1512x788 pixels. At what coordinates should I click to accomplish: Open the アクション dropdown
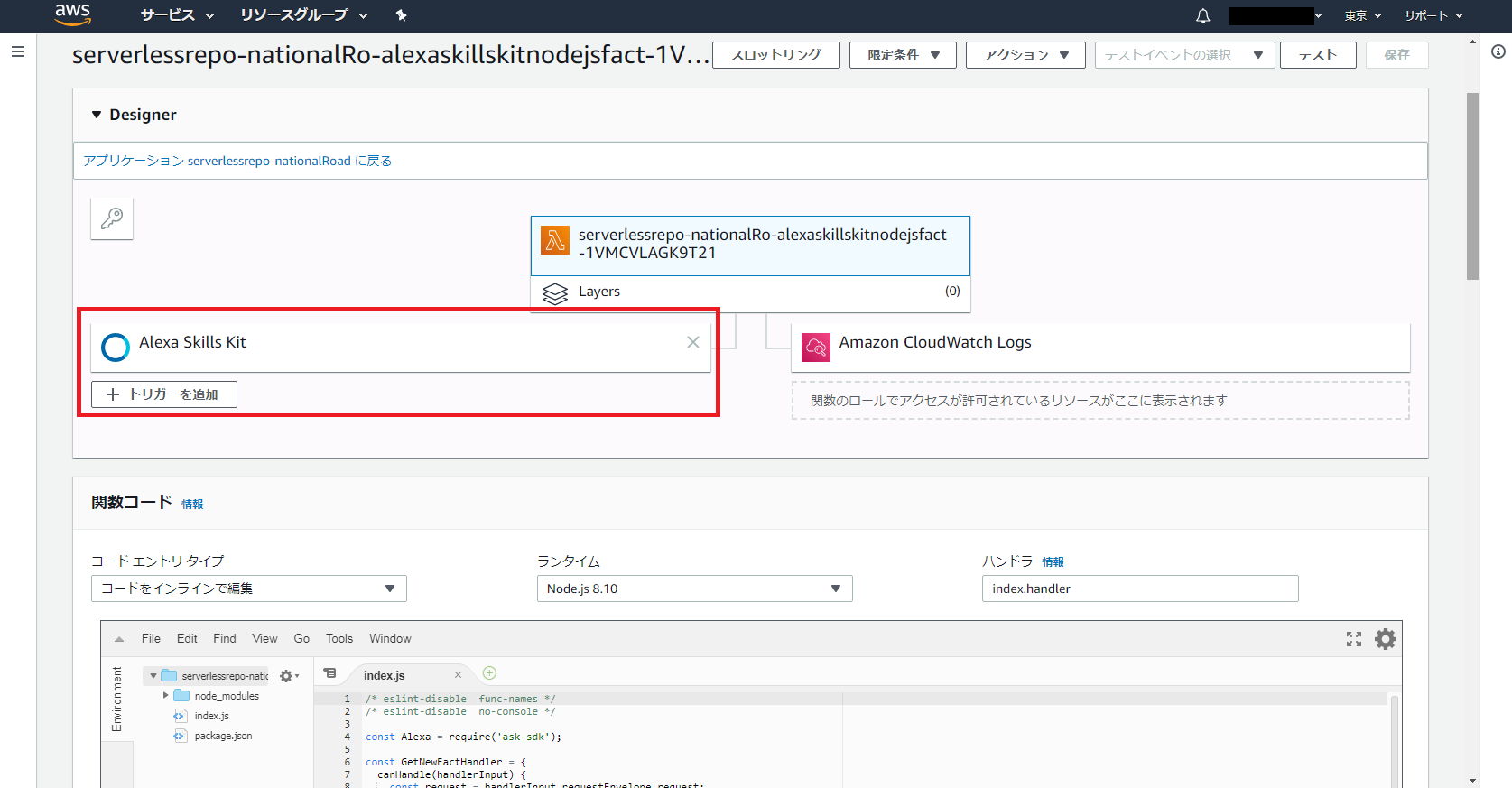point(1025,55)
